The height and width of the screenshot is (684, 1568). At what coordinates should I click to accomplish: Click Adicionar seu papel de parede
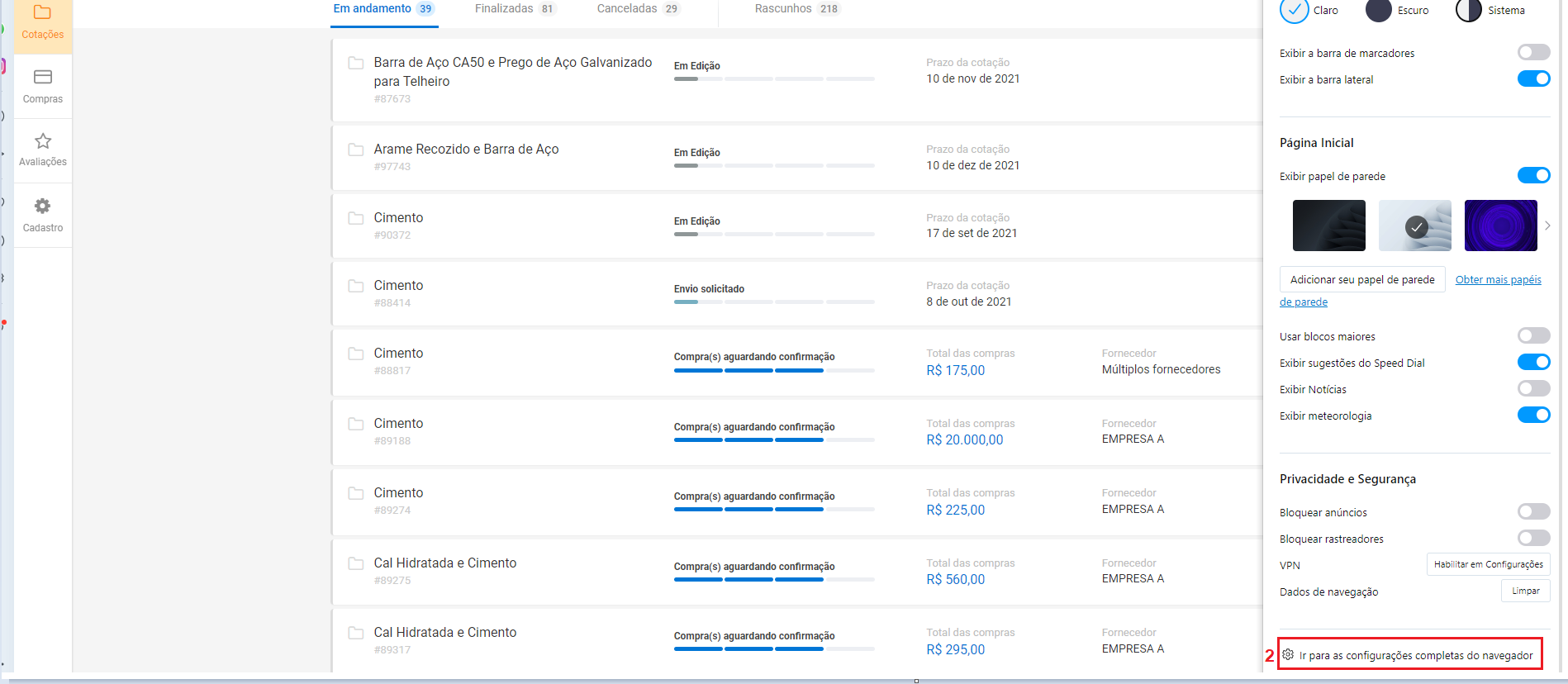pos(1362,280)
